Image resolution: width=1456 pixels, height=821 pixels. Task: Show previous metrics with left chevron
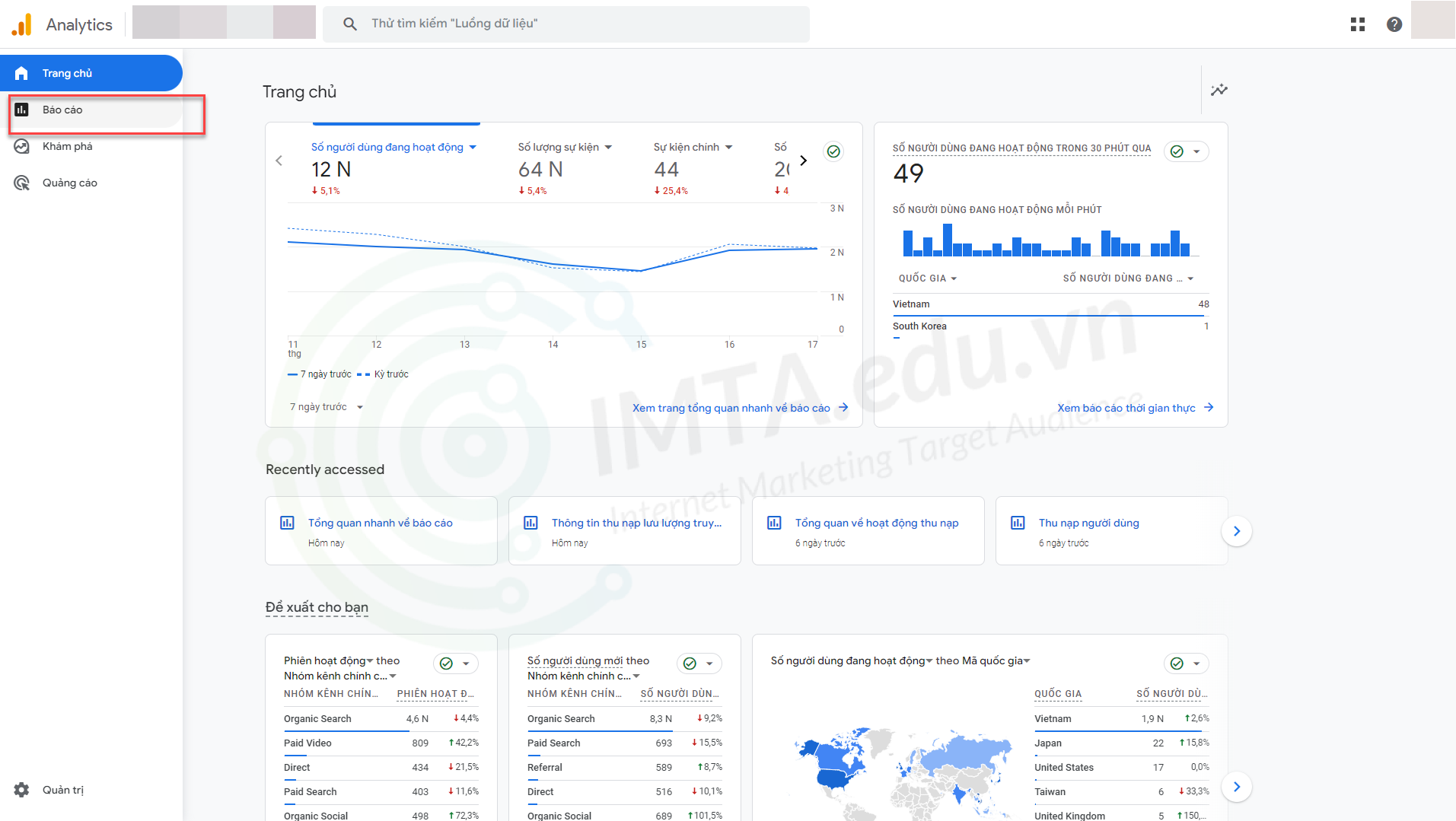[279, 161]
